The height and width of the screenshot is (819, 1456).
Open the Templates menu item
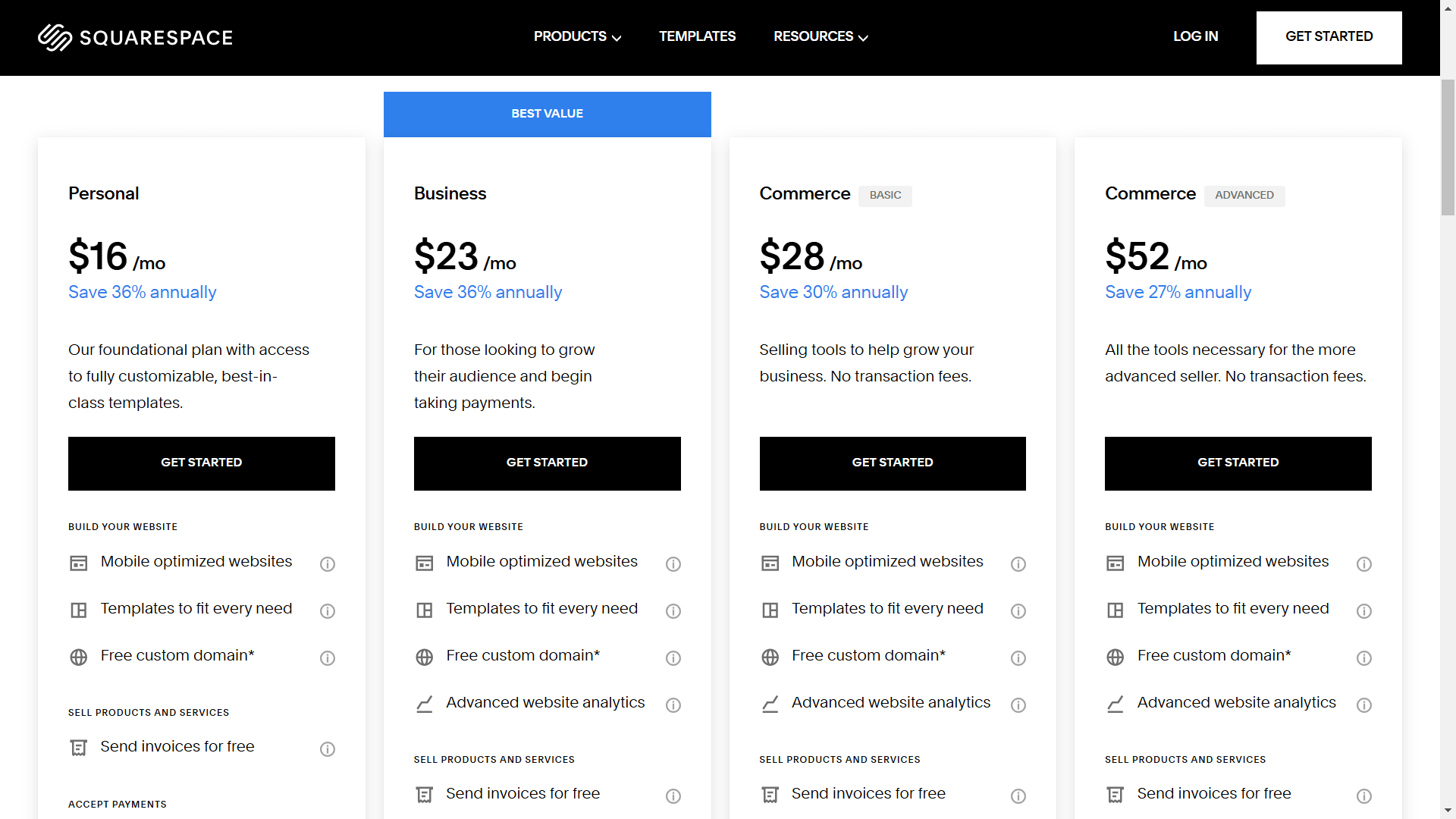point(697,36)
